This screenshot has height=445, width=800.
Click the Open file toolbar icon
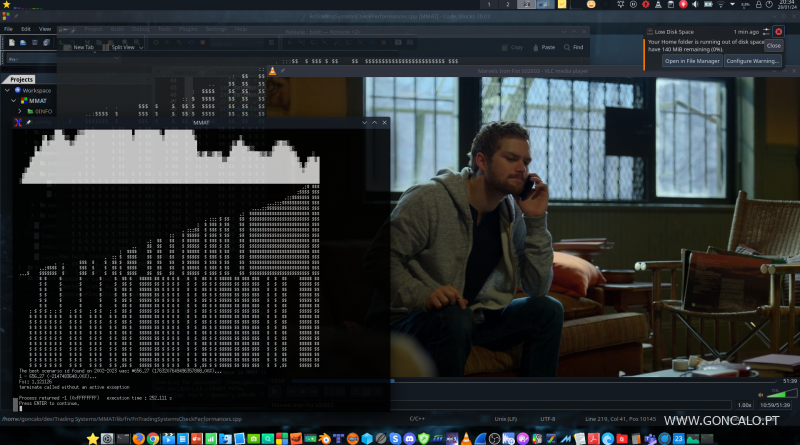23,42
